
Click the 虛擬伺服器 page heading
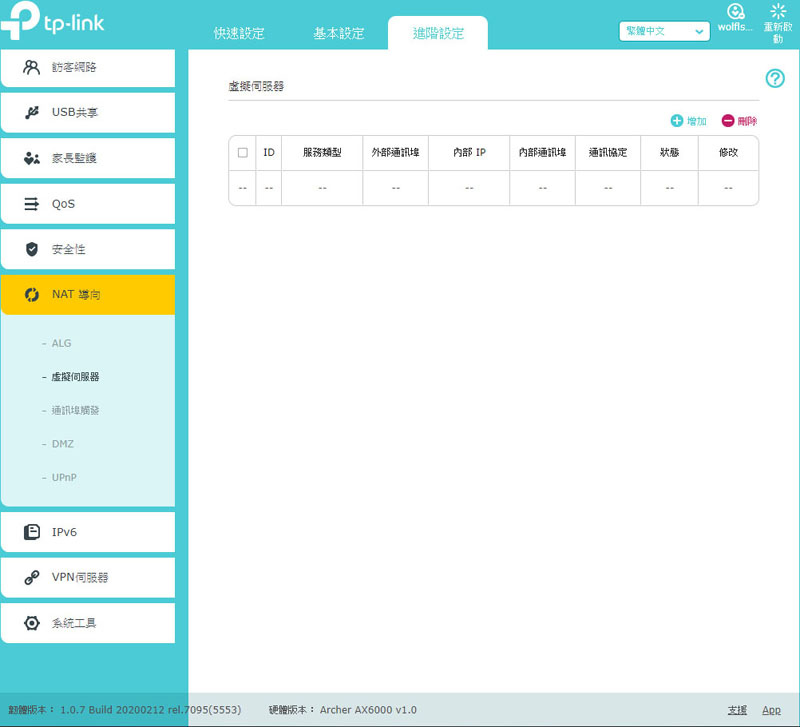pyautogui.click(x=256, y=86)
